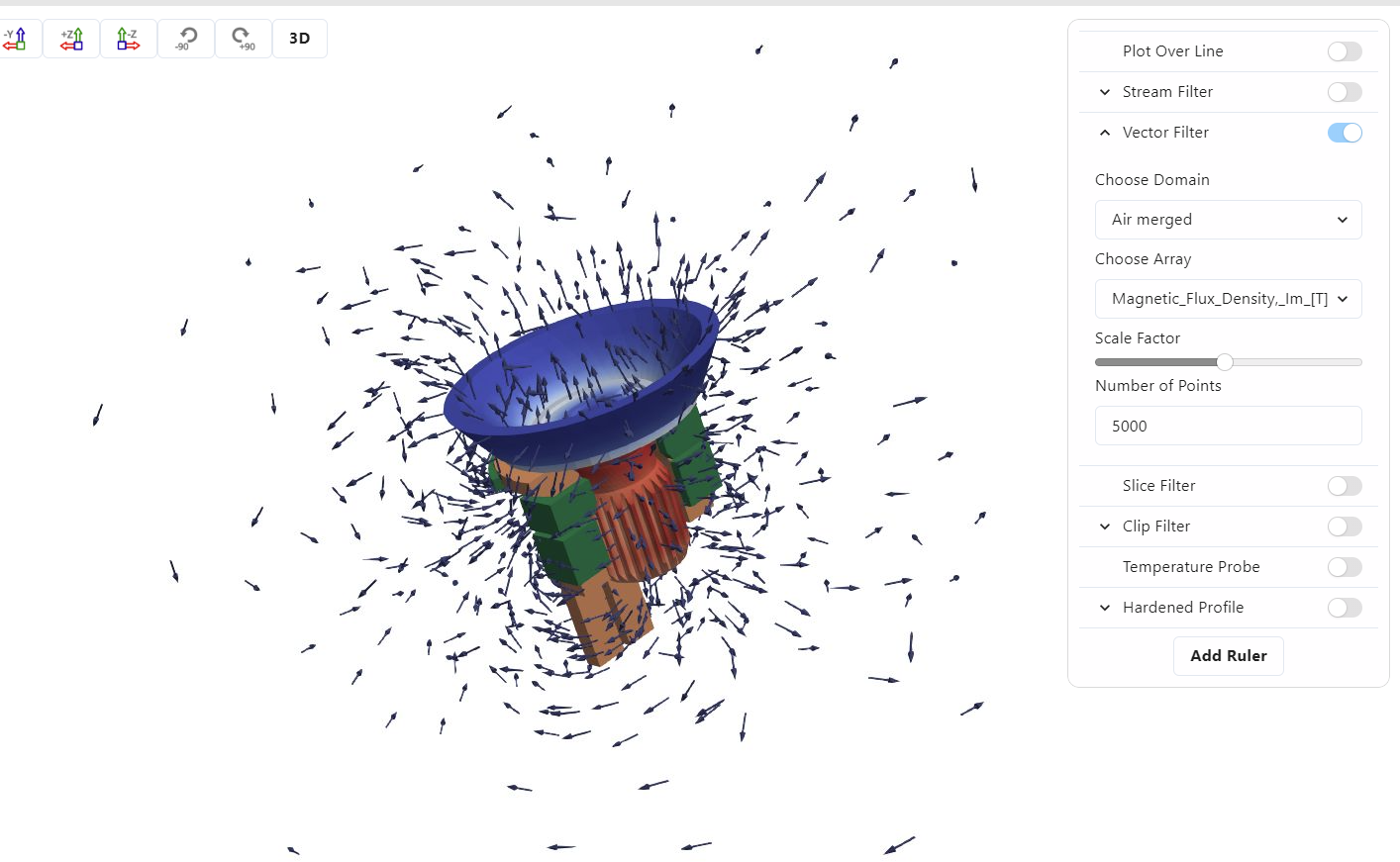The image size is (1400, 862).
Task: Toggle the Slice Filter switch
Action: (1344, 486)
